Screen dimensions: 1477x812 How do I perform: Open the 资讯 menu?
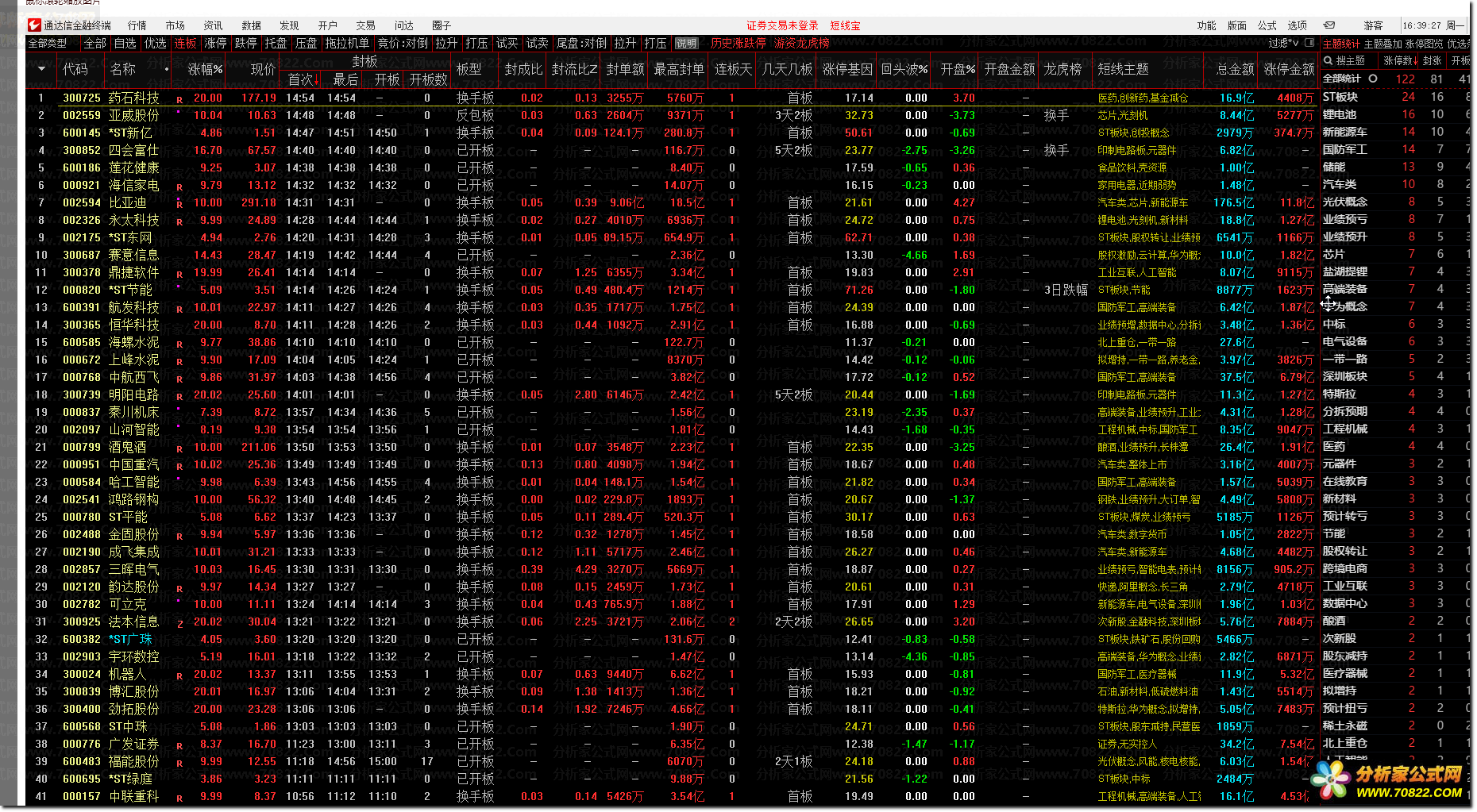point(214,25)
